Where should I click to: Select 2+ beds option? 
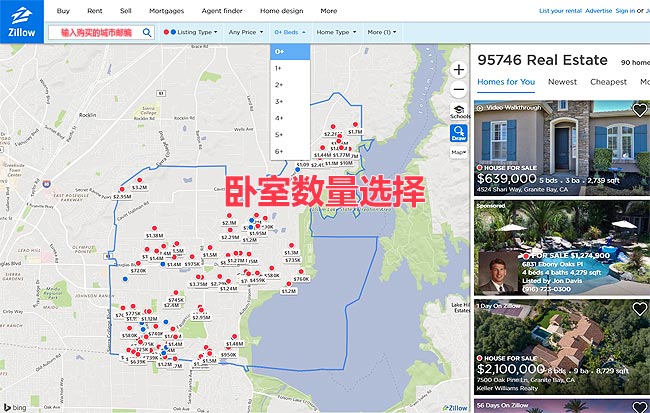(x=290, y=85)
